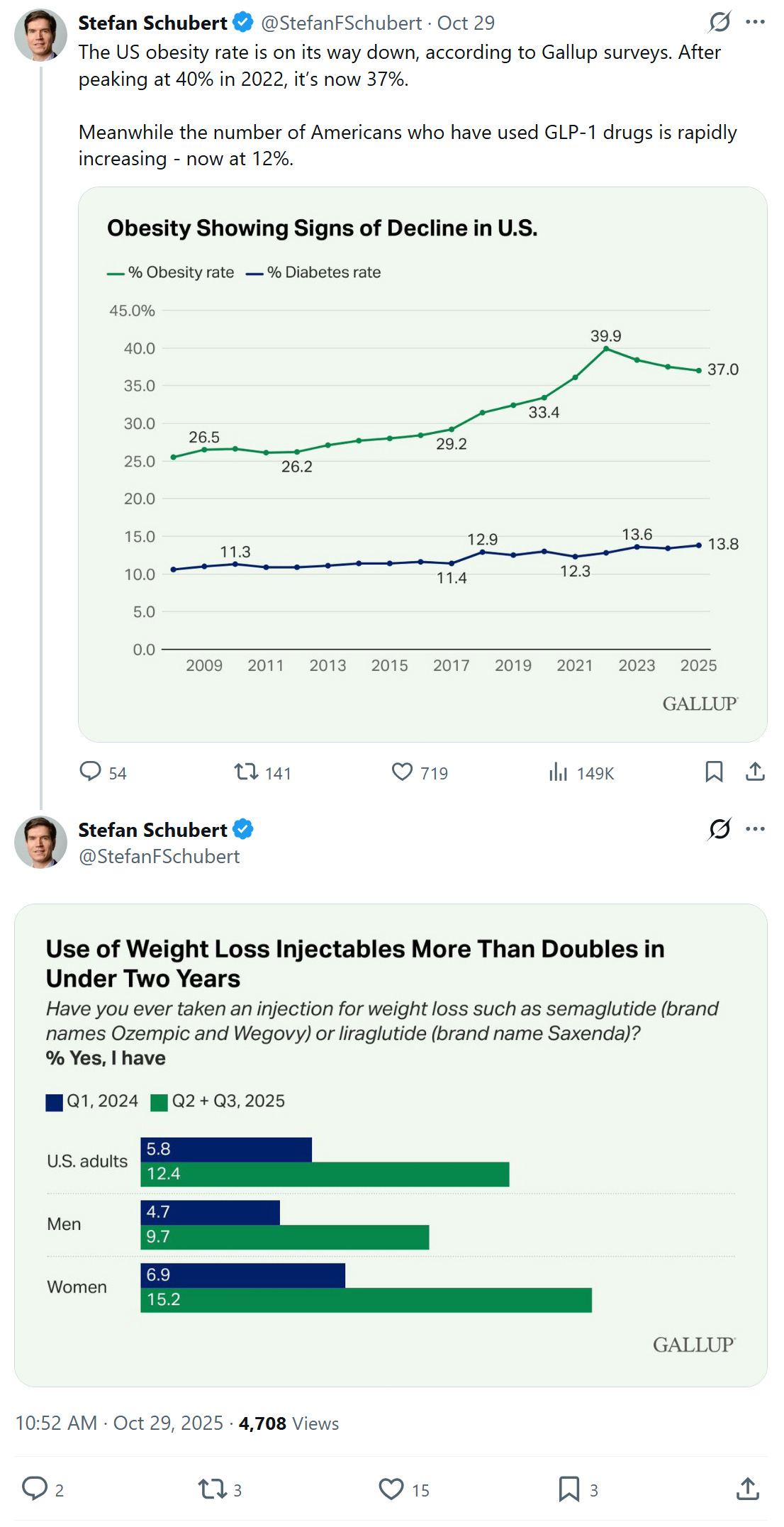
Task: Bookmark the second post with 3 bookmarks
Action: pos(569,1489)
